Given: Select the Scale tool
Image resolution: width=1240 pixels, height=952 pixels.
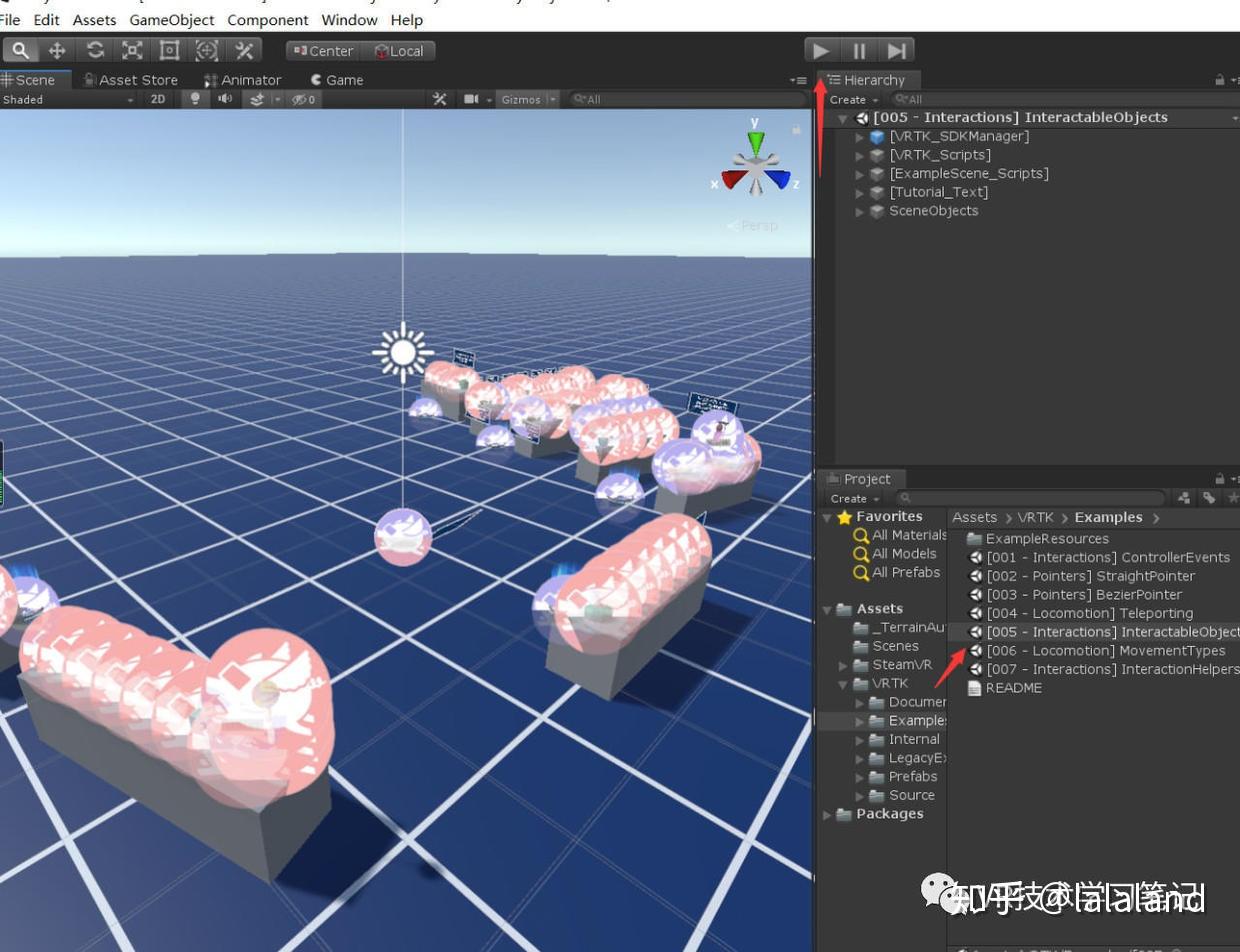Looking at the screenshot, I should click(131, 50).
